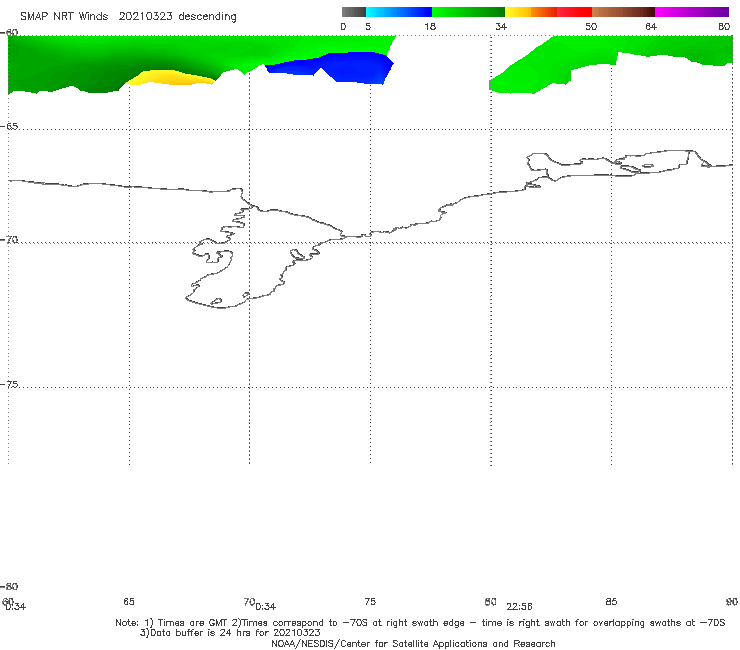Click the '5' label under the color bar

(x=368, y=27)
